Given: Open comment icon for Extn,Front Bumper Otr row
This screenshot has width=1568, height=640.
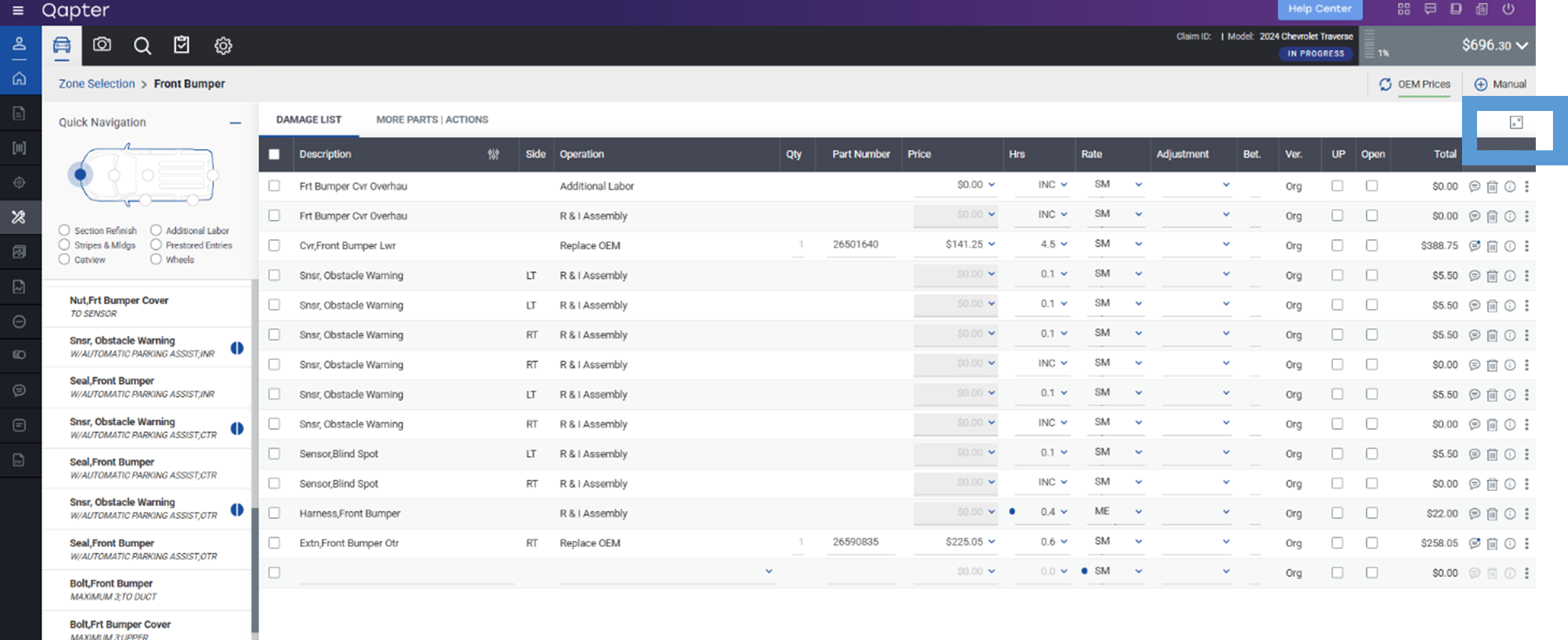Looking at the screenshot, I should tap(1474, 543).
